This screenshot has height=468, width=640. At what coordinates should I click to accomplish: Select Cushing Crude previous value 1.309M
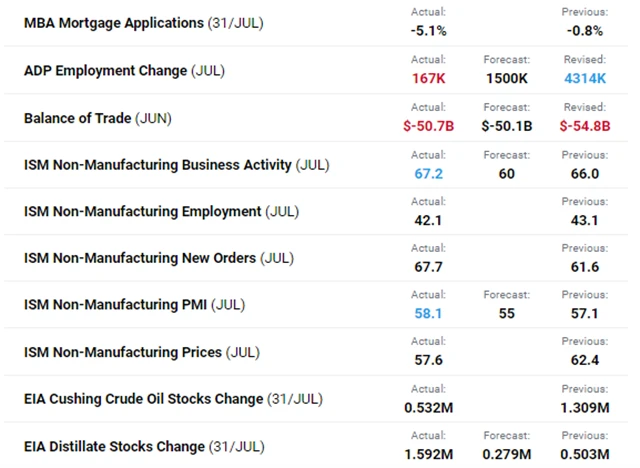584,407
